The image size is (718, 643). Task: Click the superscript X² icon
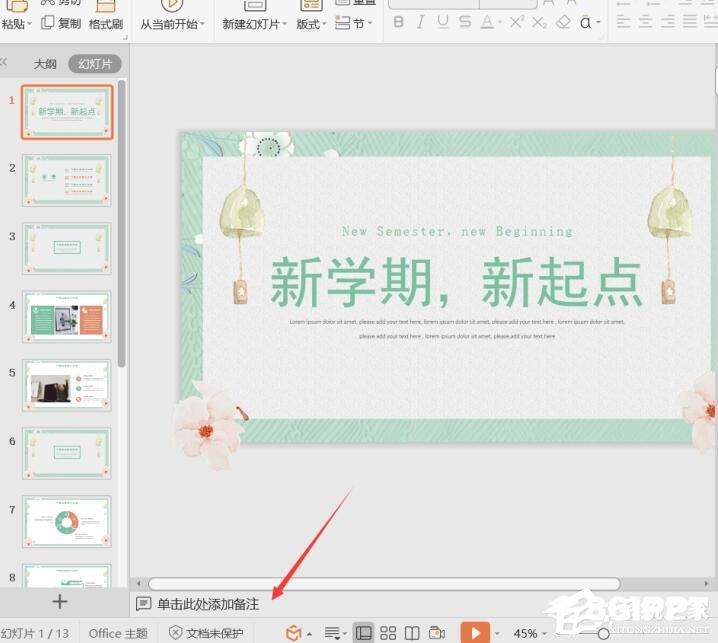pyautogui.click(x=517, y=22)
